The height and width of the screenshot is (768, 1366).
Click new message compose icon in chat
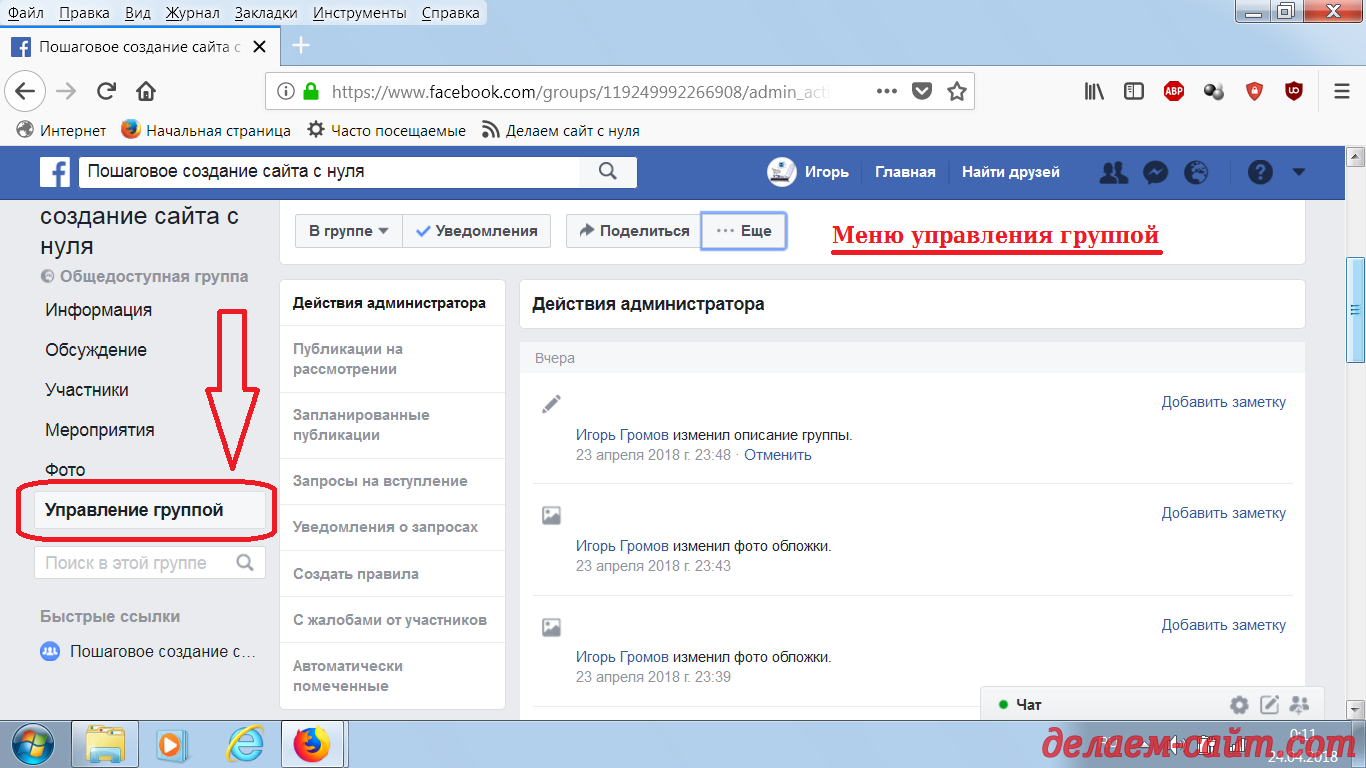tap(1269, 705)
